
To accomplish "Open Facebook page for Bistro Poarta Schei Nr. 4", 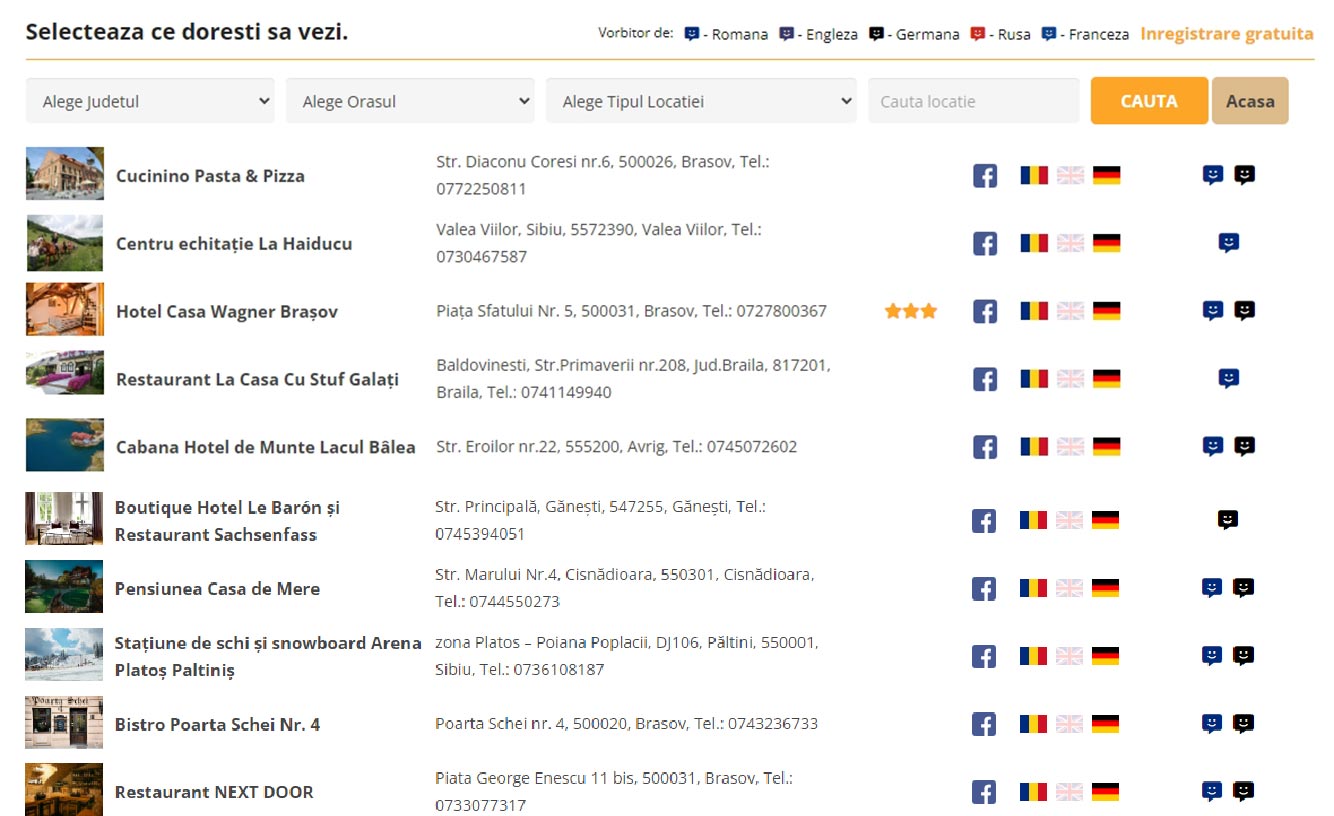I will [984, 724].
